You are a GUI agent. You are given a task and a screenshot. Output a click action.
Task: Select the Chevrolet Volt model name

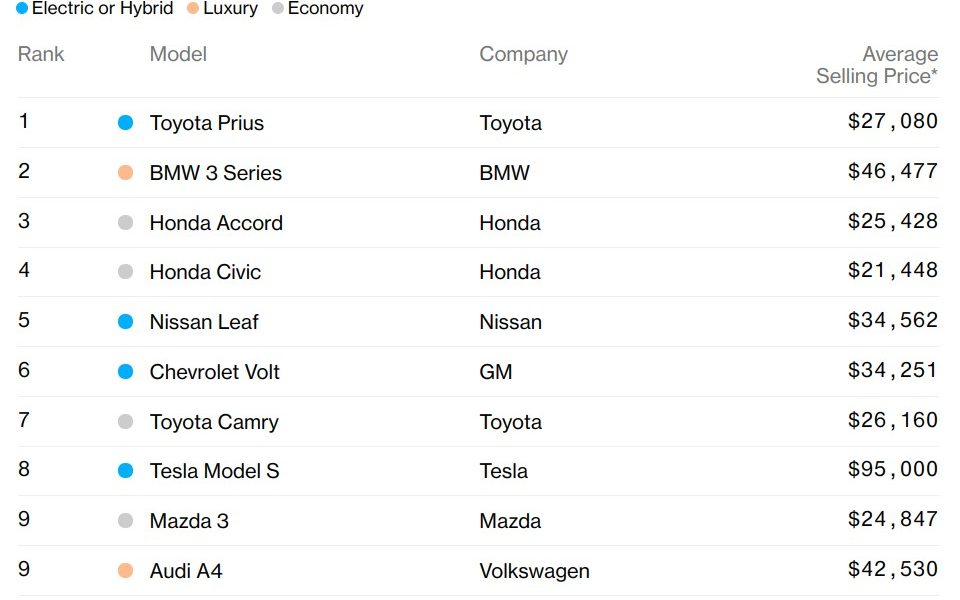[215, 372]
